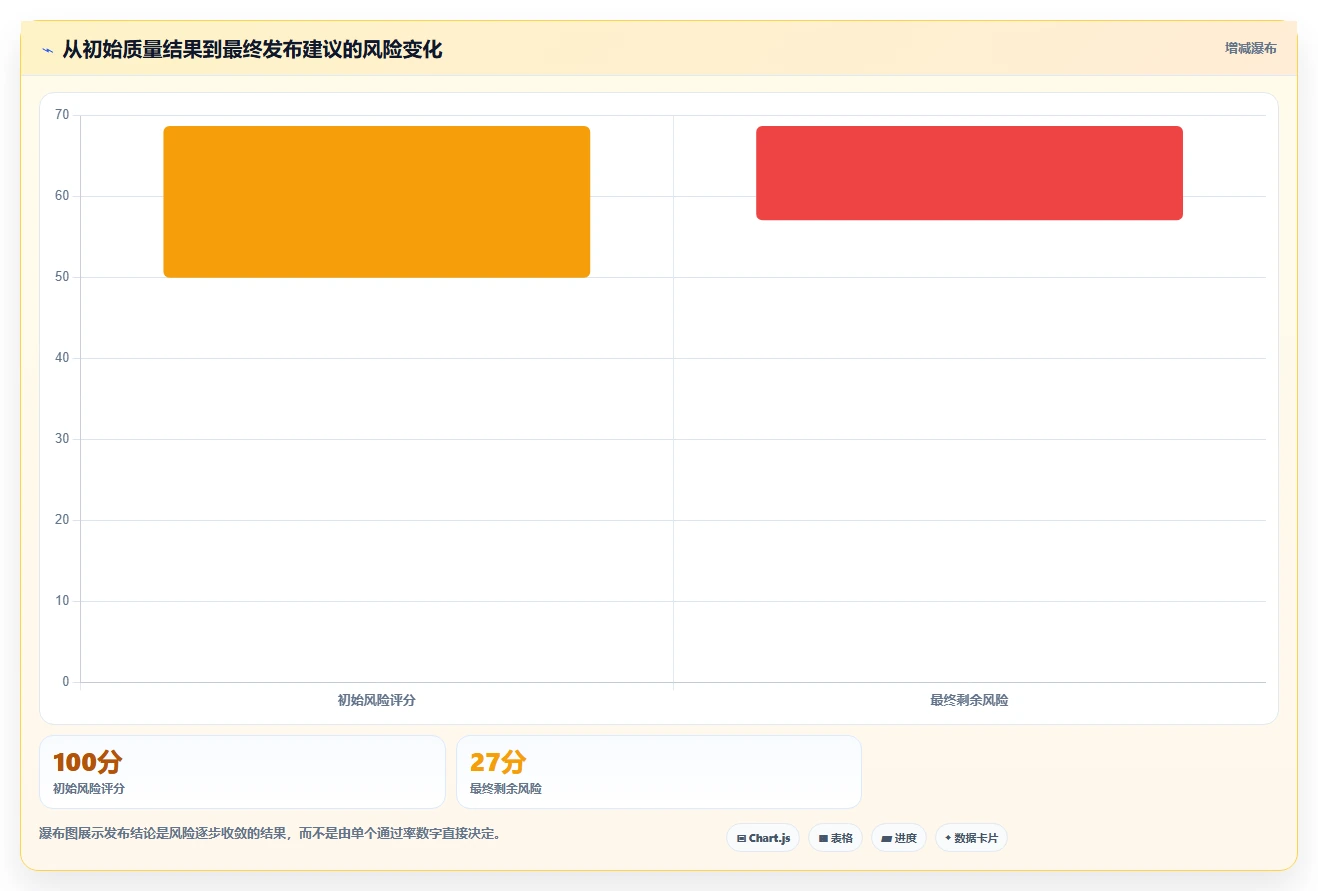Click the y-axis value 10

[62, 601]
